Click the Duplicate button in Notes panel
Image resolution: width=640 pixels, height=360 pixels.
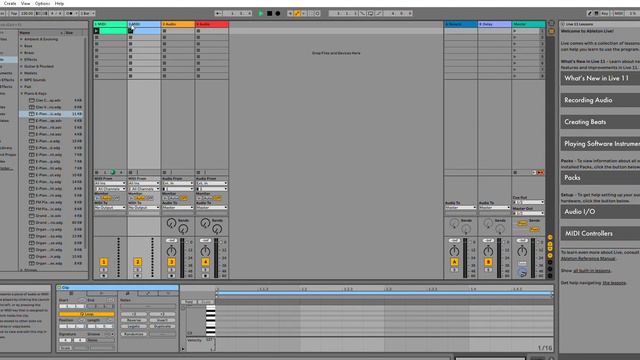pos(162,327)
